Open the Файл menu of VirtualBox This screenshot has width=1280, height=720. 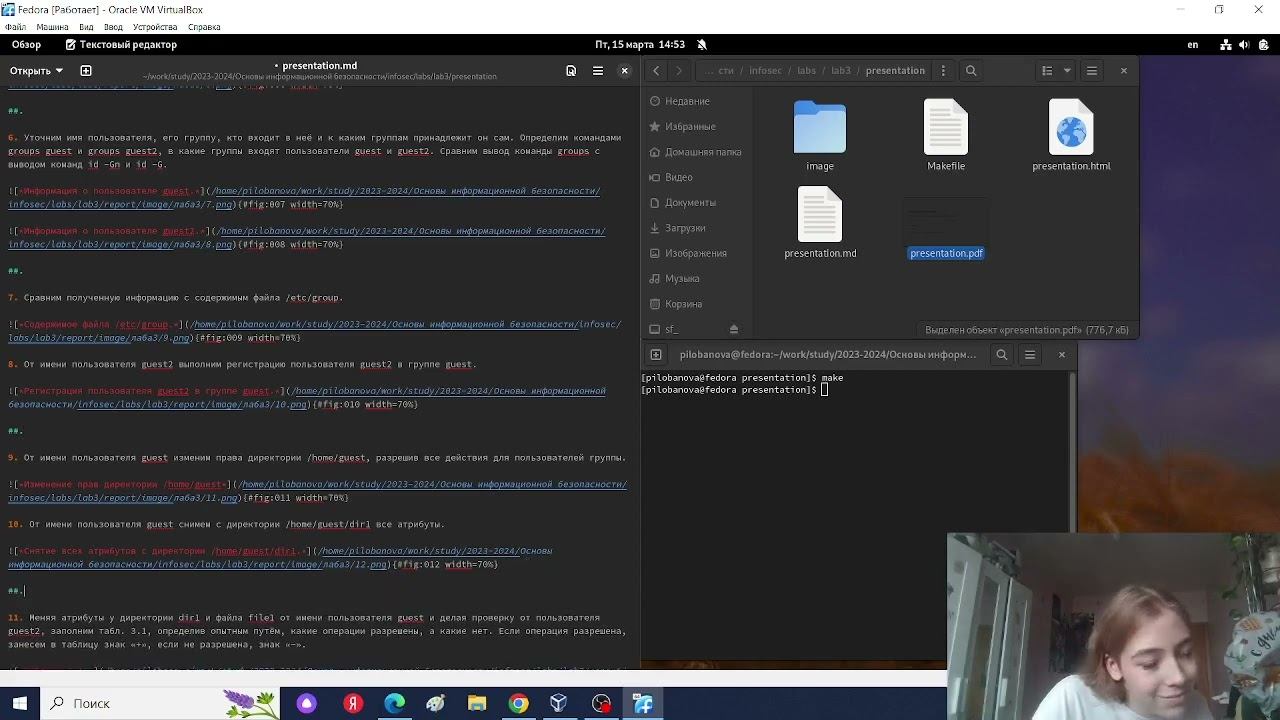(x=15, y=27)
